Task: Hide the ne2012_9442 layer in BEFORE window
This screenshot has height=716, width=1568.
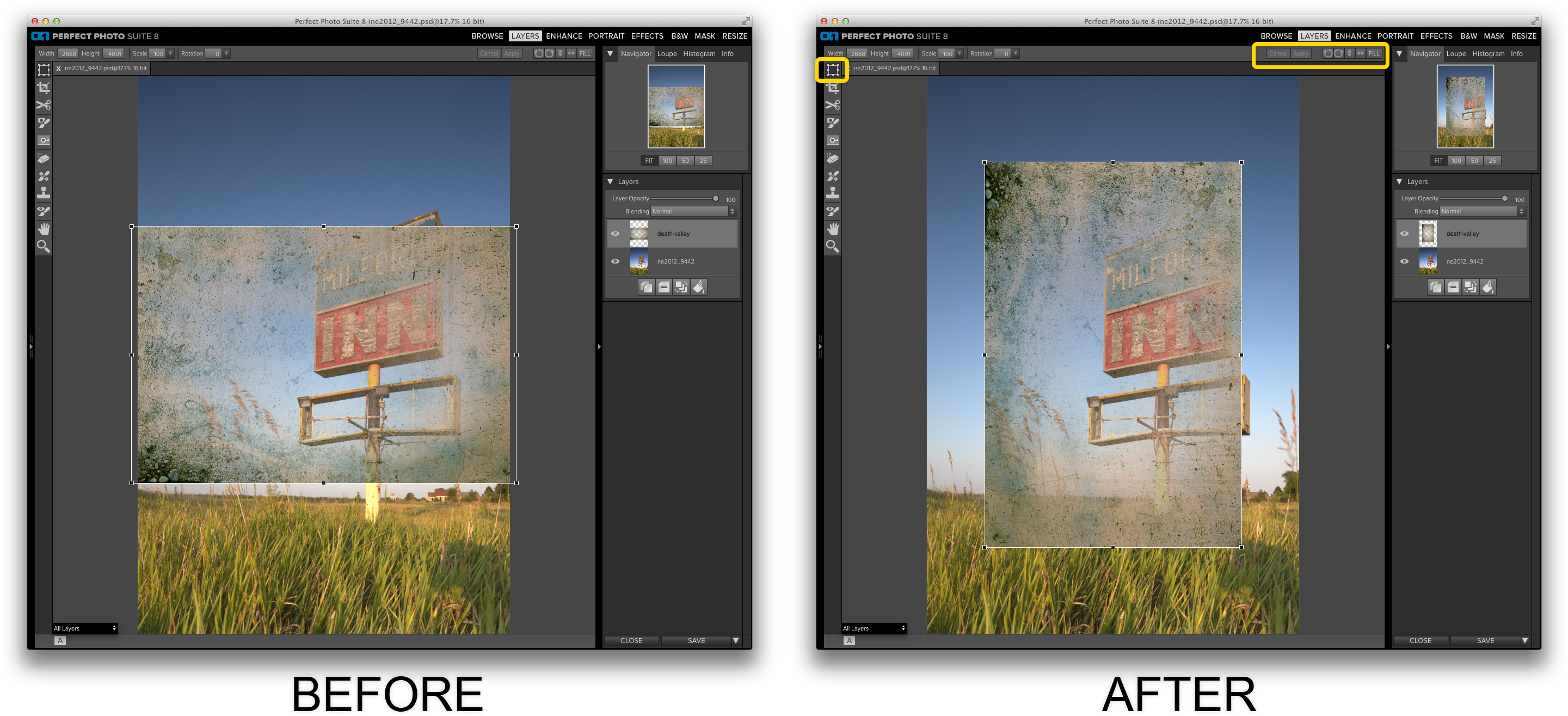Action: click(616, 262)
